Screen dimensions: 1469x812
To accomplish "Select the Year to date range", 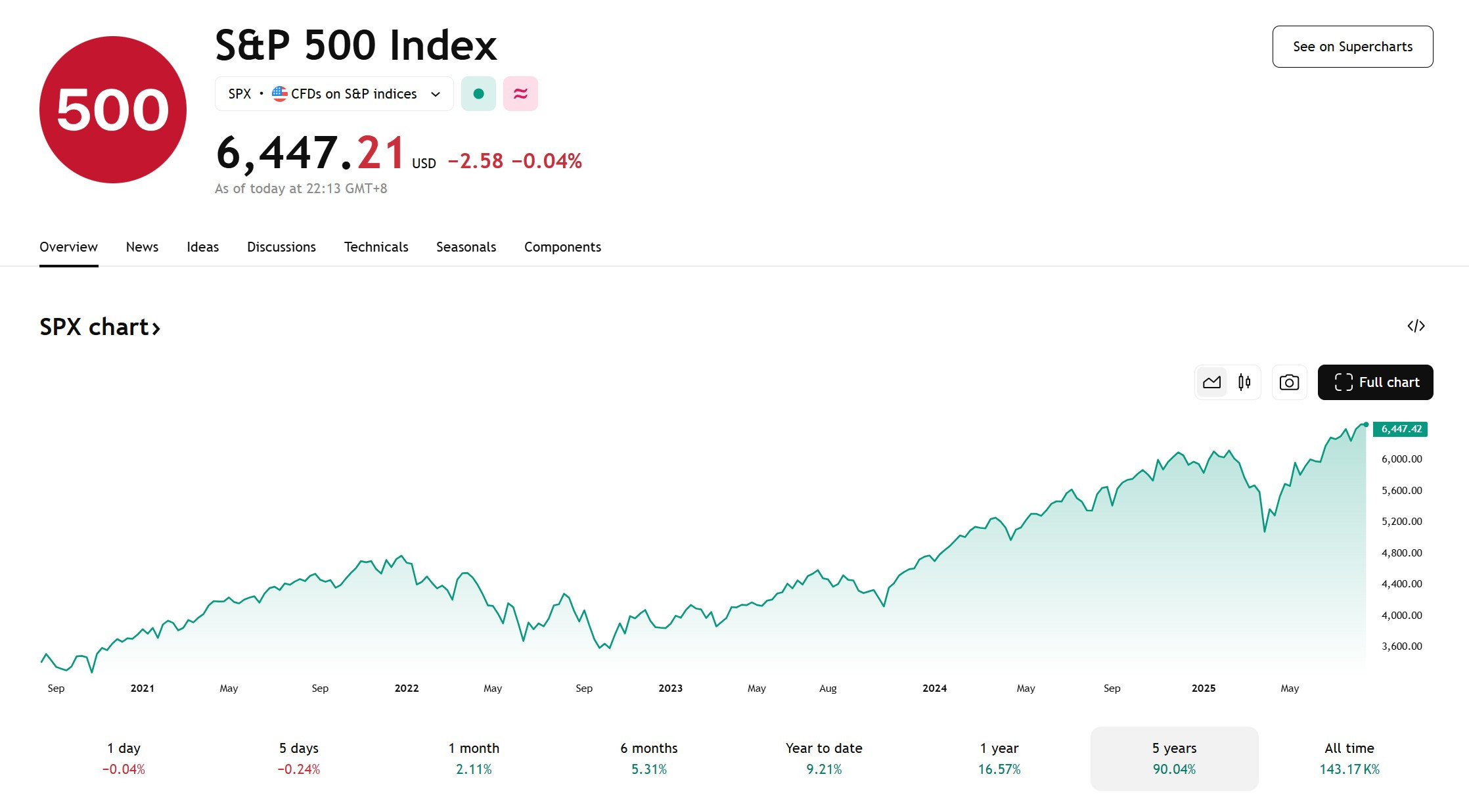I will [824, 758].
